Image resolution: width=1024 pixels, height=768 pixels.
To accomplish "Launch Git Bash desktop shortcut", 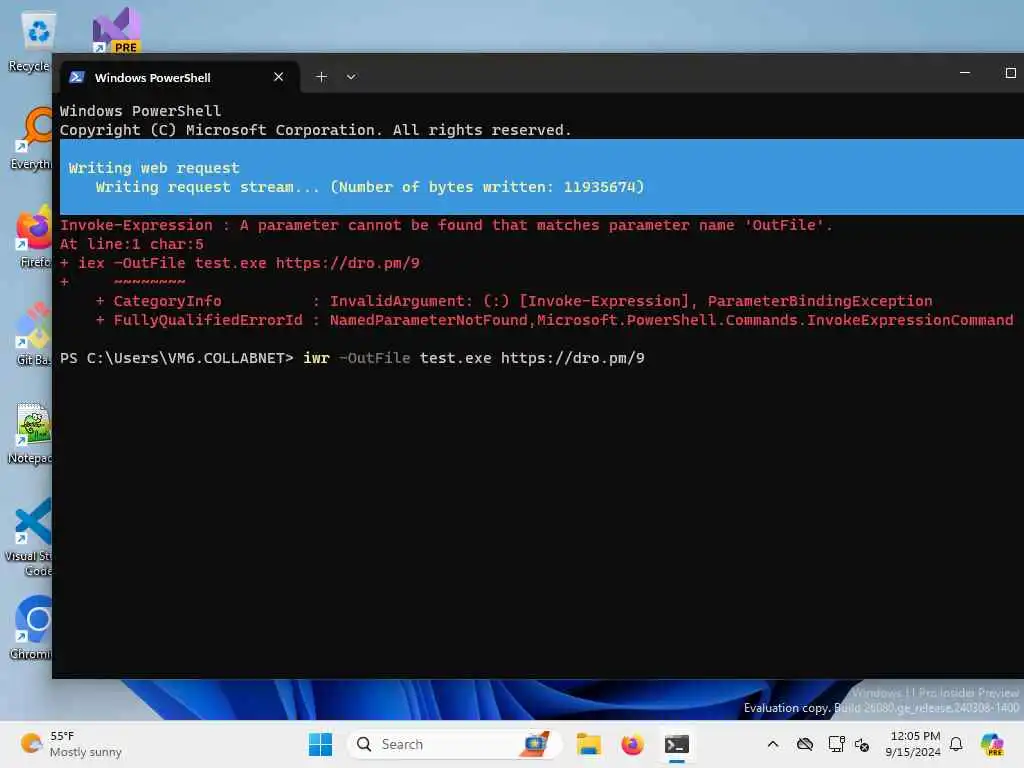I will [31, 334].
